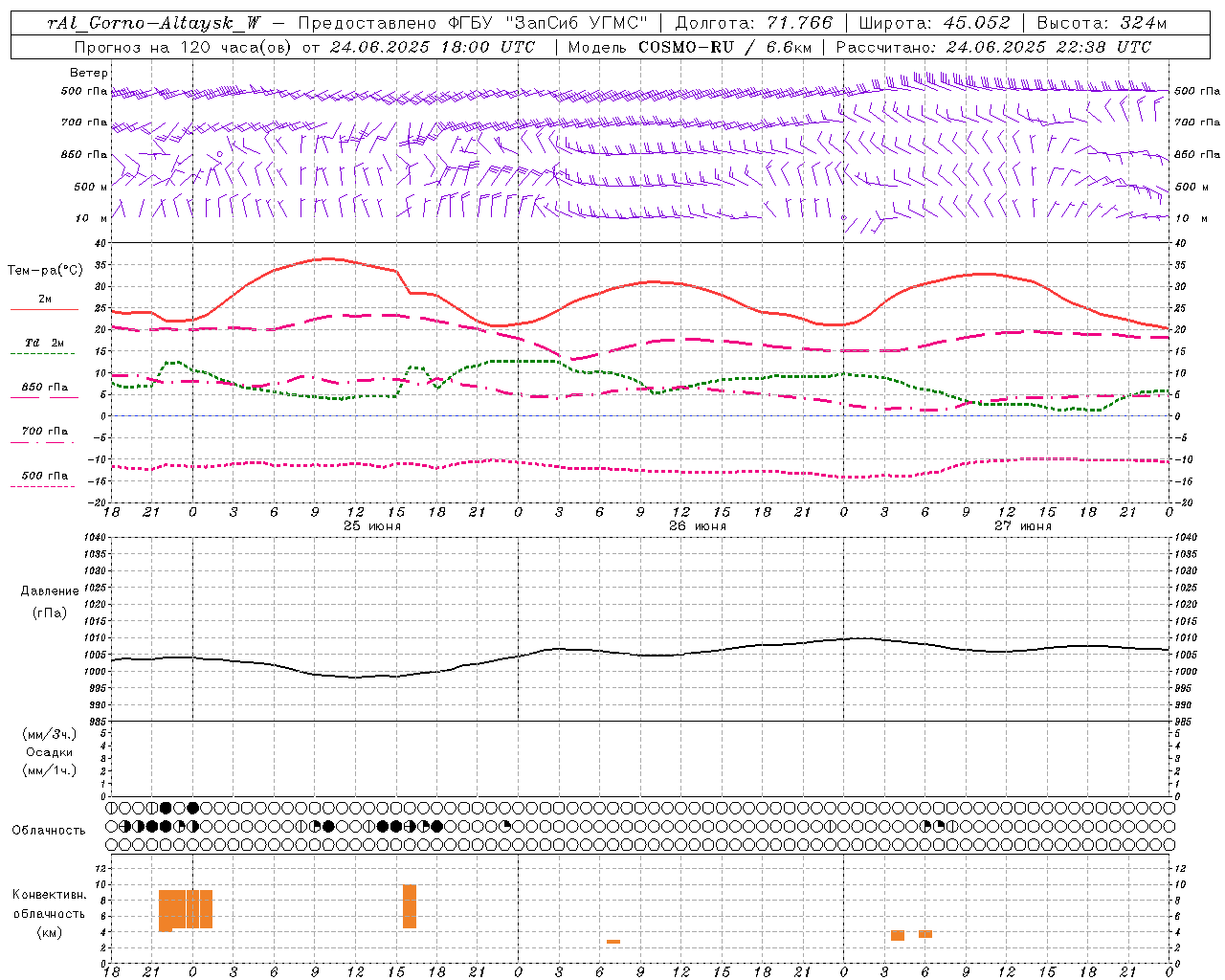Select the text Предоставлено ФГБУ "ЗапСиб УГМС"
The width and height of the screenshot is (1225, 980).
473,23
